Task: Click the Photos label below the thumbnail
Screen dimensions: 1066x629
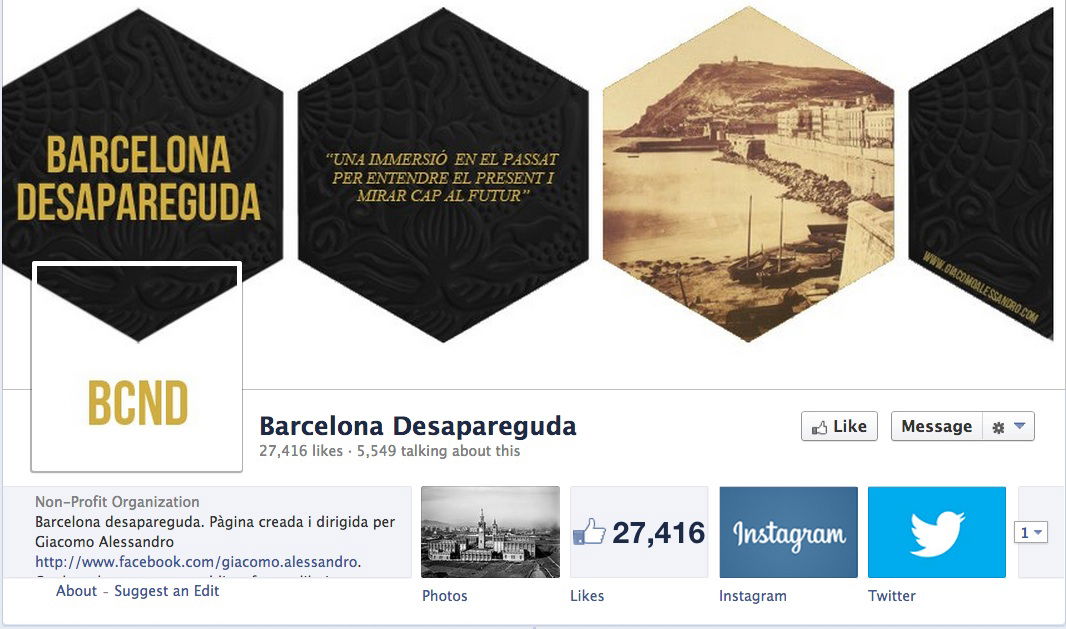Action: [x=445, y=596]
